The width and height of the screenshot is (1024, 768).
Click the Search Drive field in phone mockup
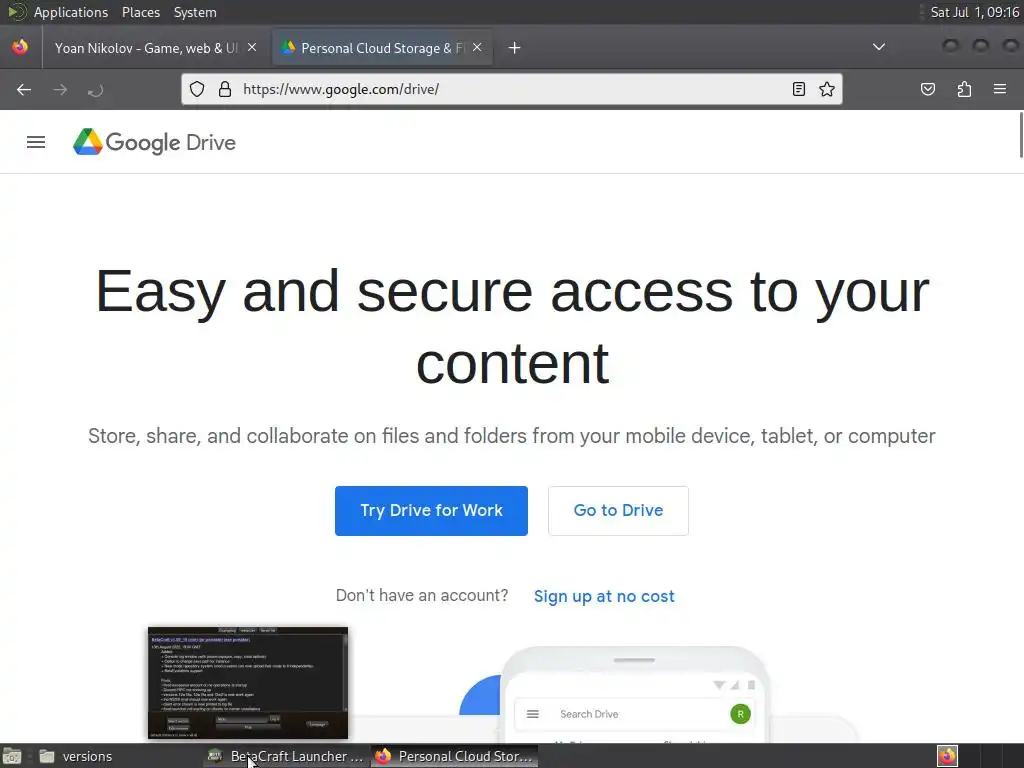[633, 714]
